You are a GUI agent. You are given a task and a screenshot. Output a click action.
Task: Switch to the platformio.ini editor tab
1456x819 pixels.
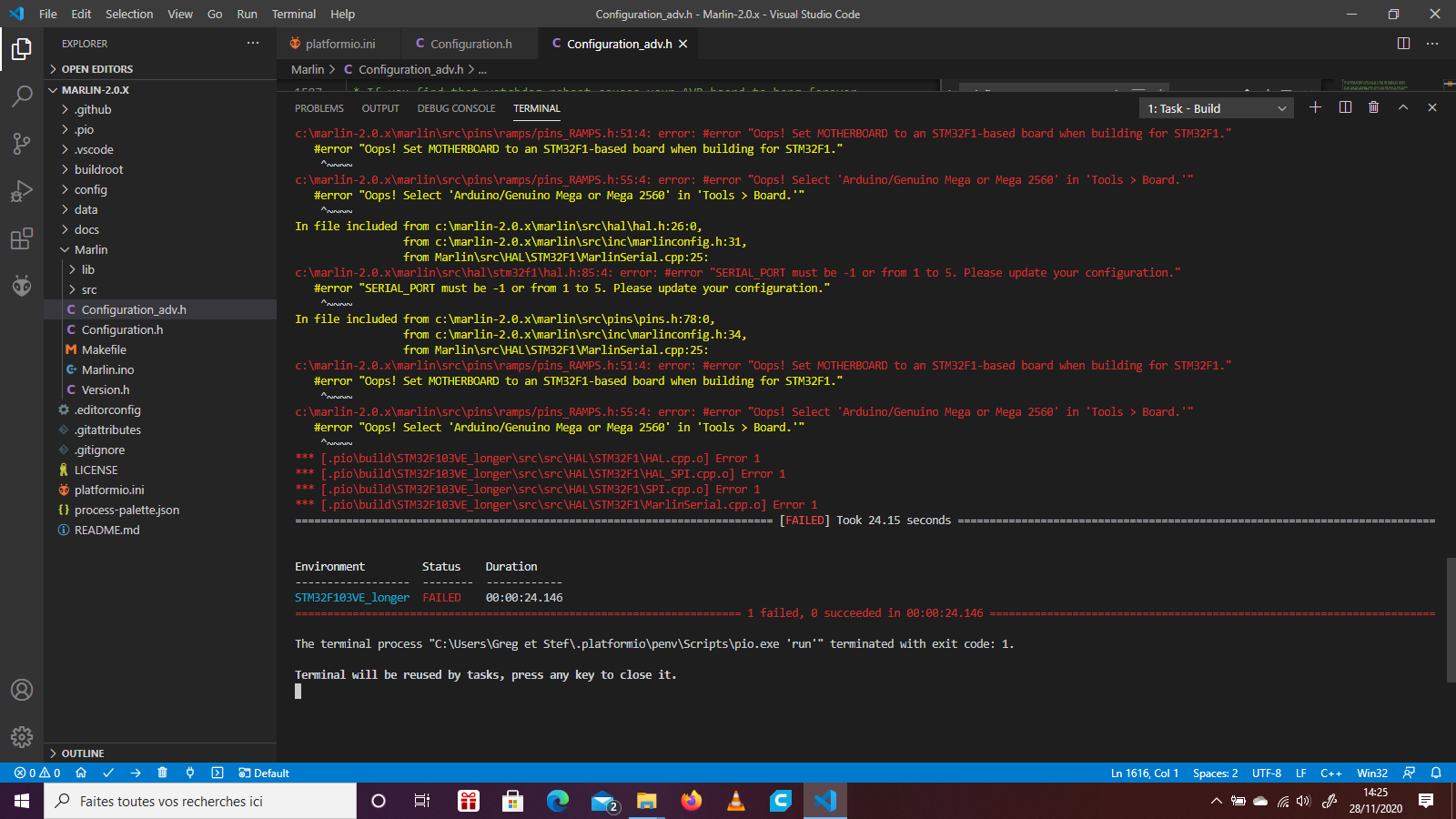339,44
